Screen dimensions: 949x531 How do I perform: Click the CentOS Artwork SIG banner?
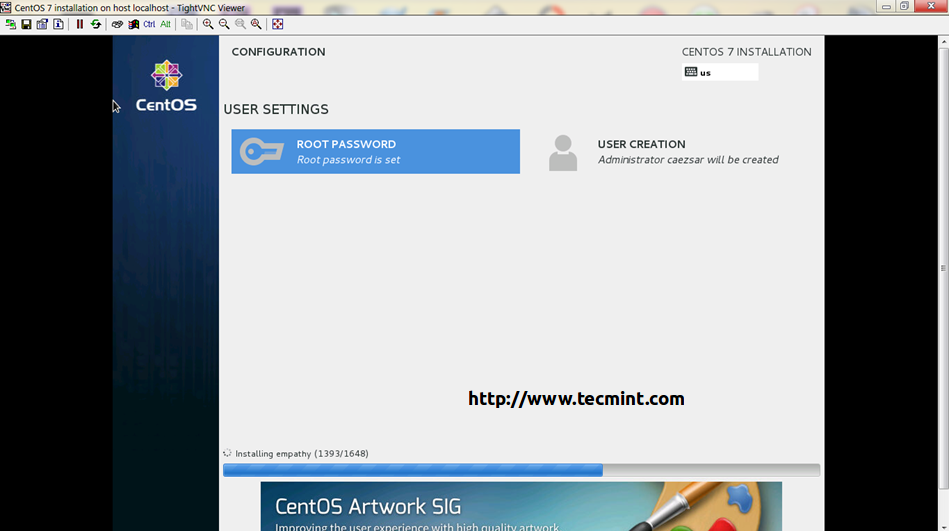[521, 506]
